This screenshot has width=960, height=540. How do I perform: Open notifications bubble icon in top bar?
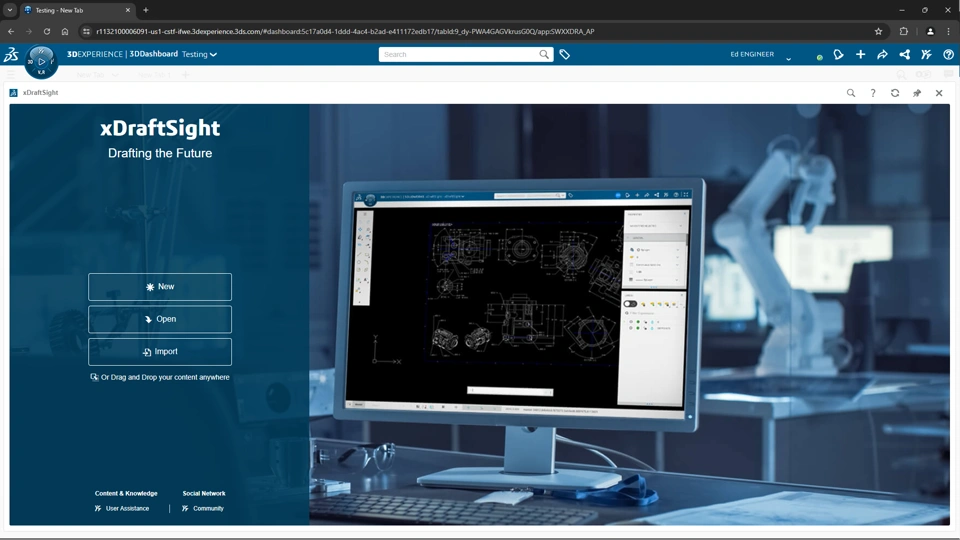[x=838, y=54]
